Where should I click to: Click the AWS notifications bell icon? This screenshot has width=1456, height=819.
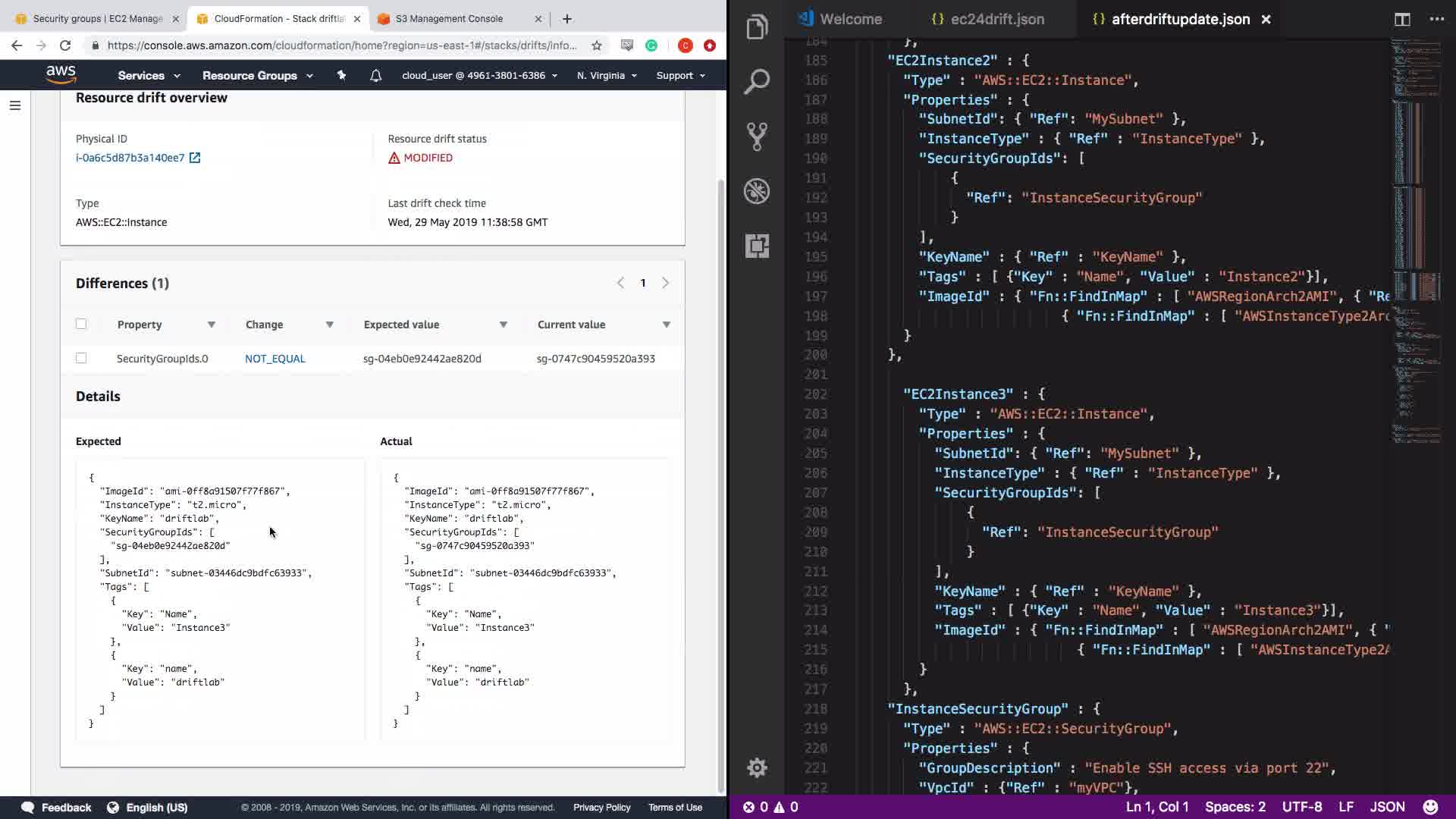point(375,75)
